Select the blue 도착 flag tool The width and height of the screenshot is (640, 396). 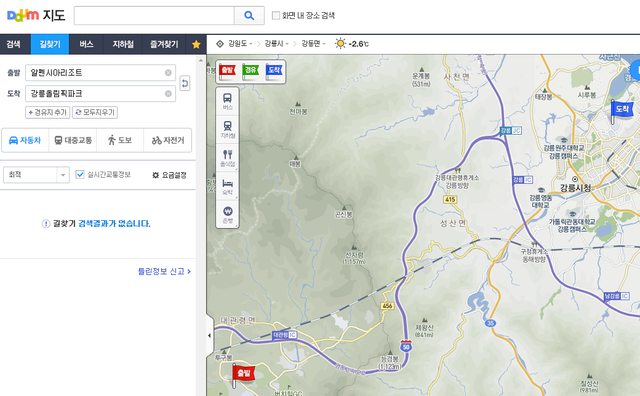coord(274,71)
